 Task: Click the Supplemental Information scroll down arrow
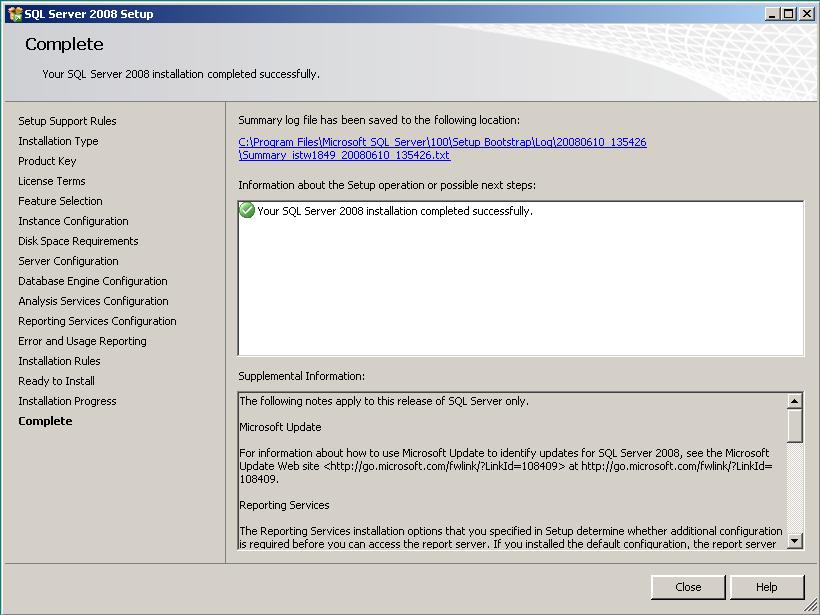point(794,540)
